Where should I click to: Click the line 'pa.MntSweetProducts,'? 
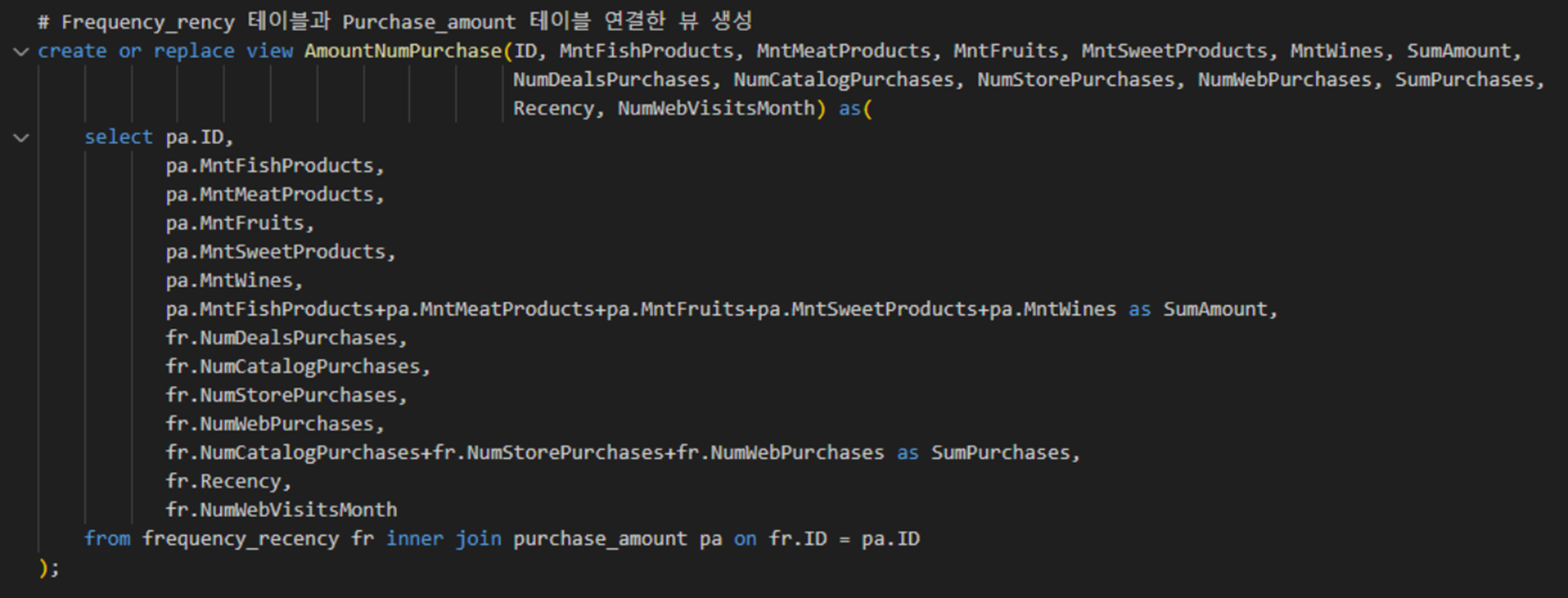281,252
